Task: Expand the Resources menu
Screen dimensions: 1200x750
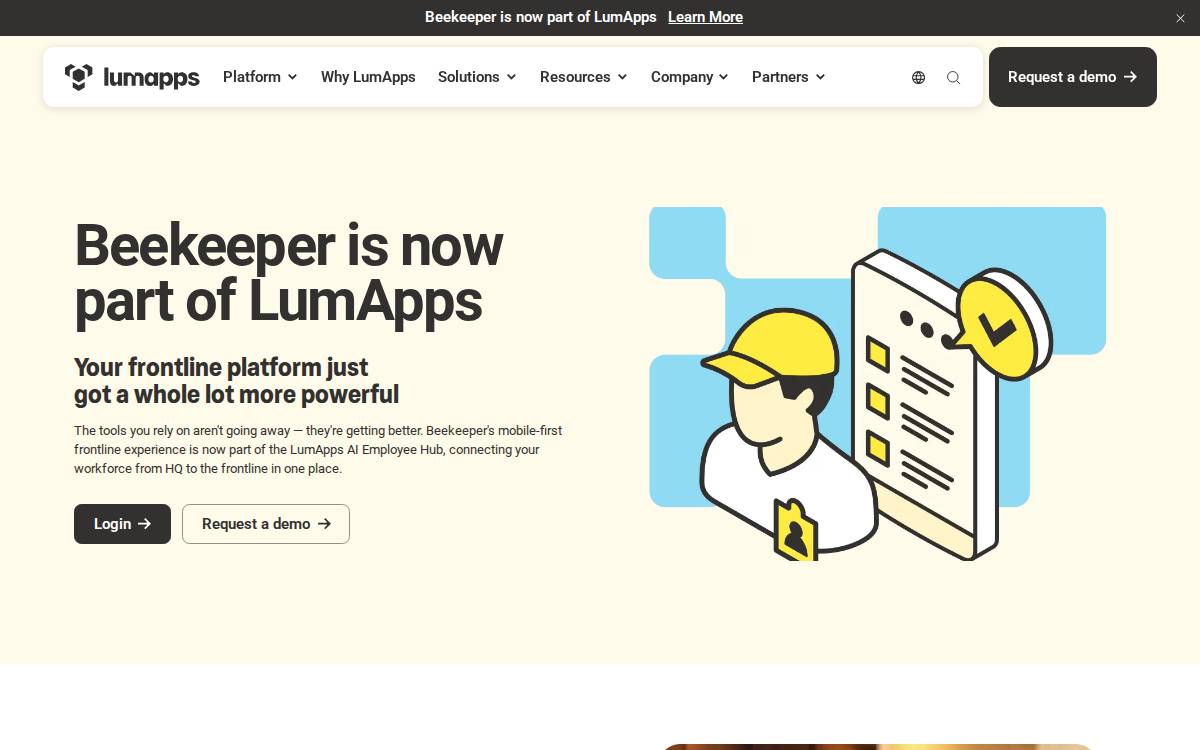Action: click(584, 77)
